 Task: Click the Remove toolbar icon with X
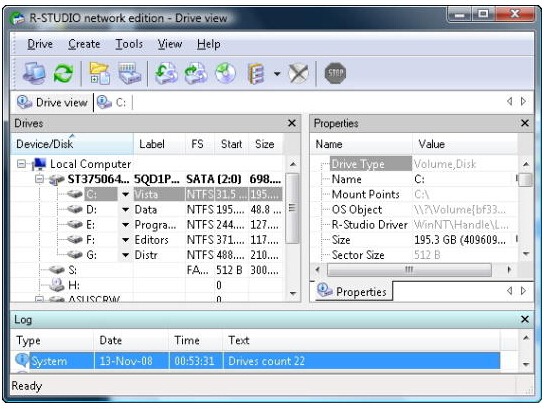tap(299, 73)
